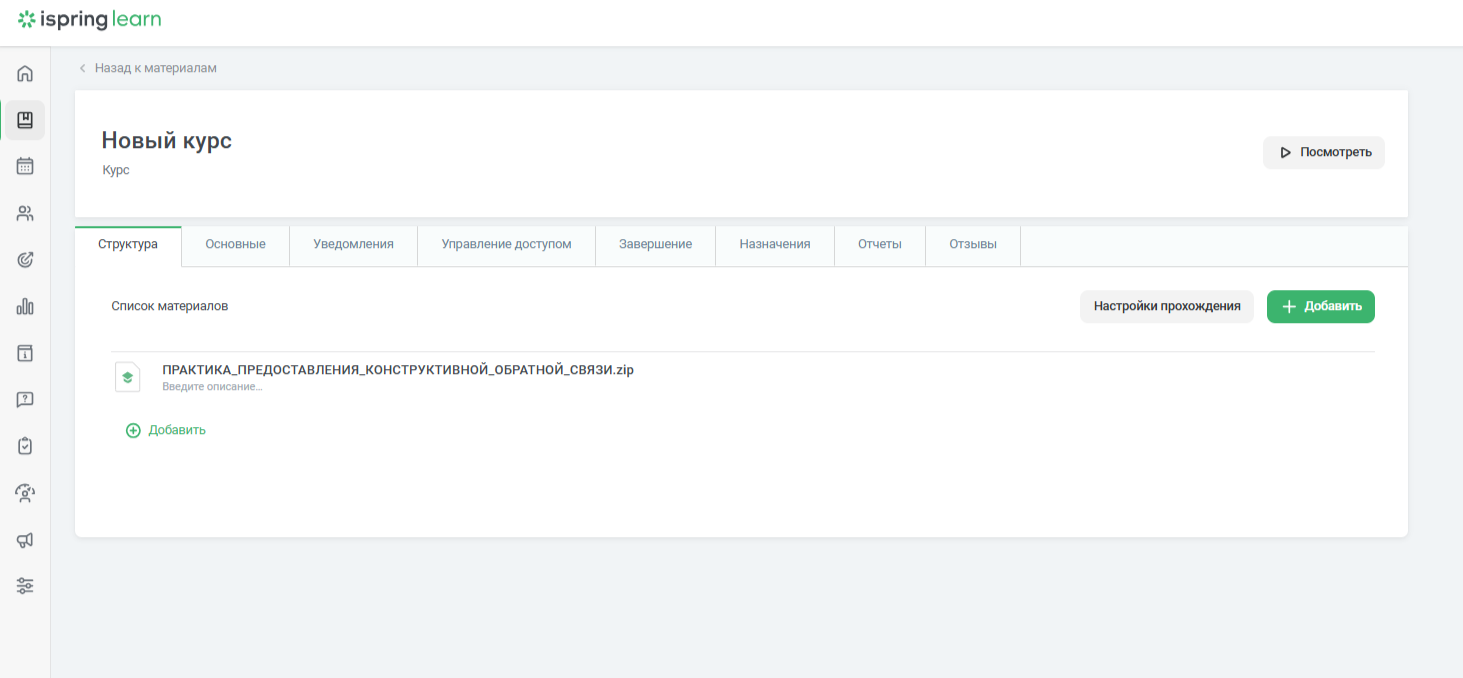Click the question mark chat icon
1463x678 pixels.
(x=25, y=399)
